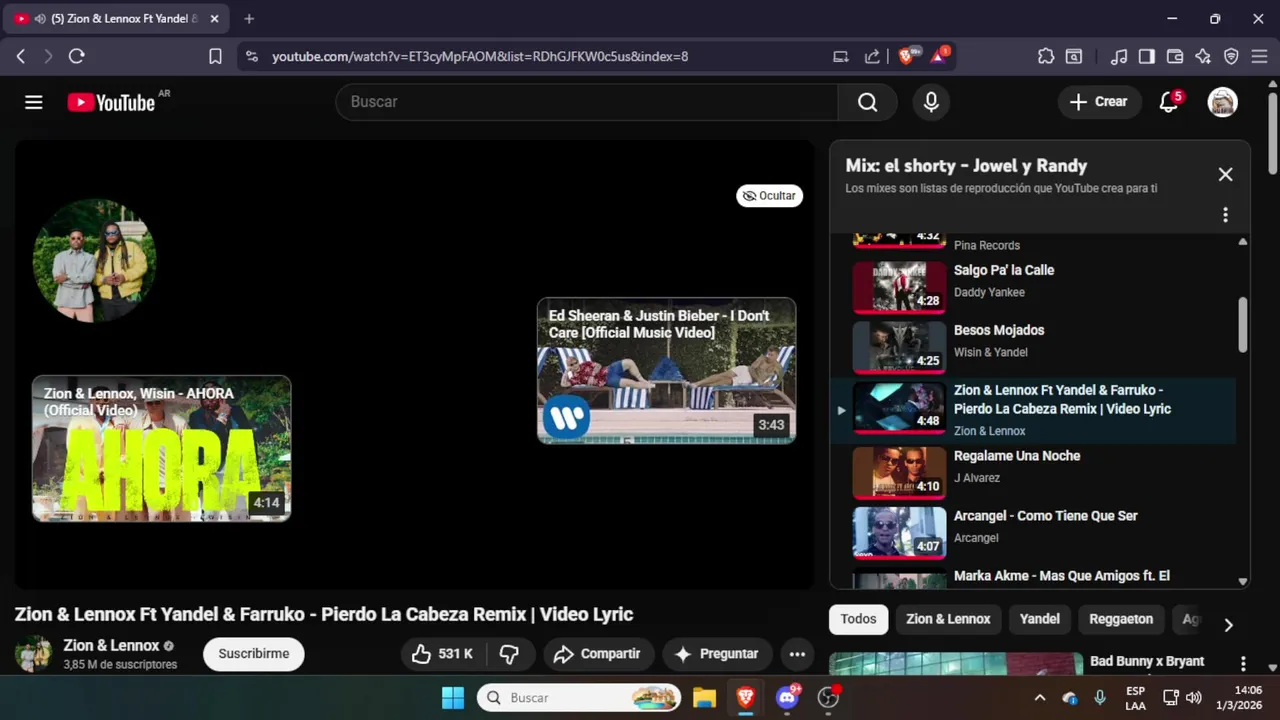The width and height of the screenshot is (1280, 720).
Task: Open Zion & Lennox channel avatar below video
Action: tap(33, 653)
